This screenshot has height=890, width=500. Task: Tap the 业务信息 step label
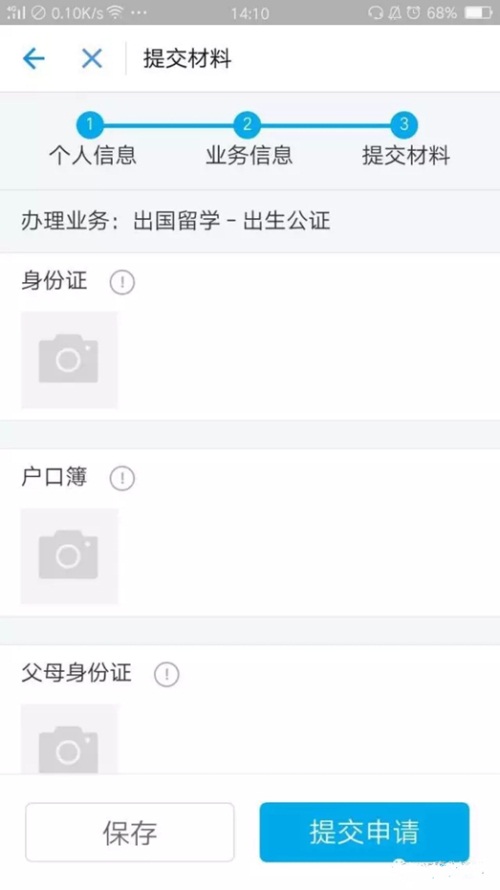249,155
